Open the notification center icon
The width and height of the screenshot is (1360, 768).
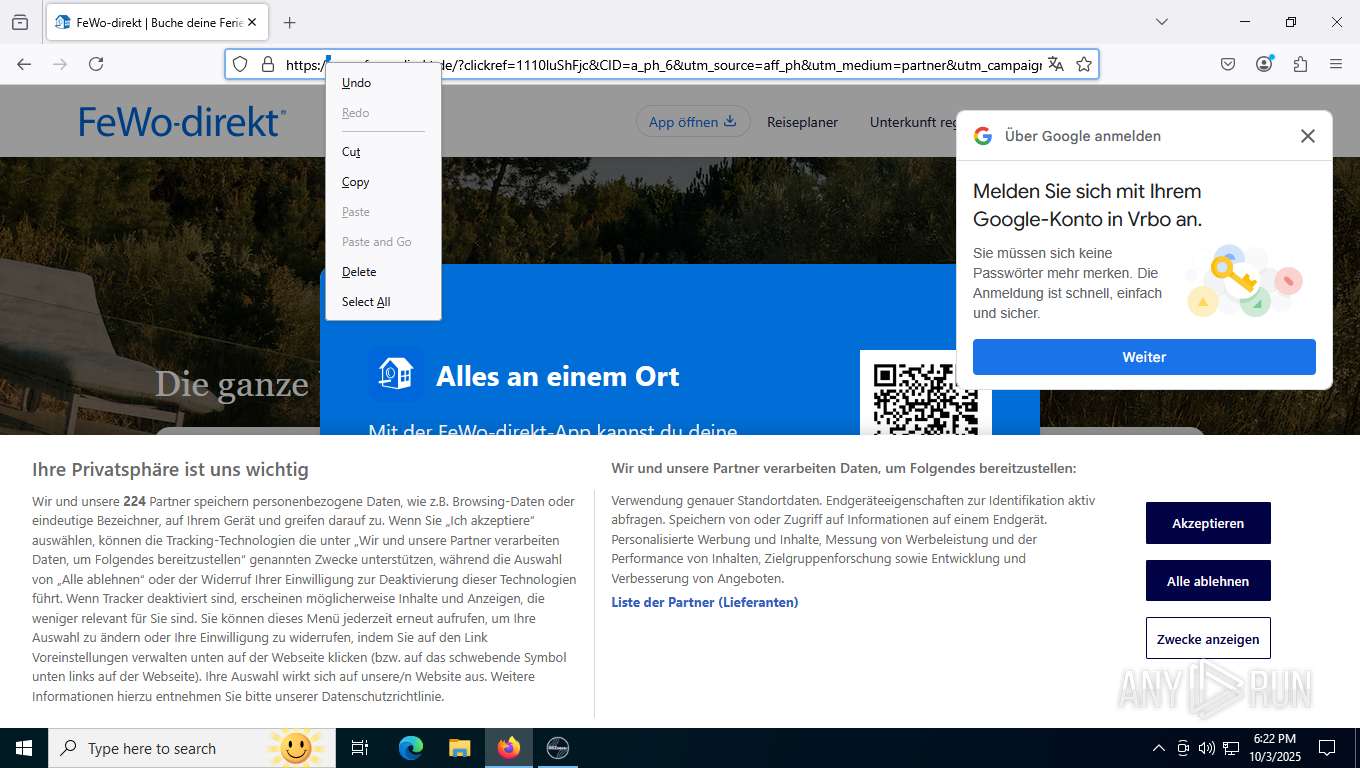[x=1327, y=748]
